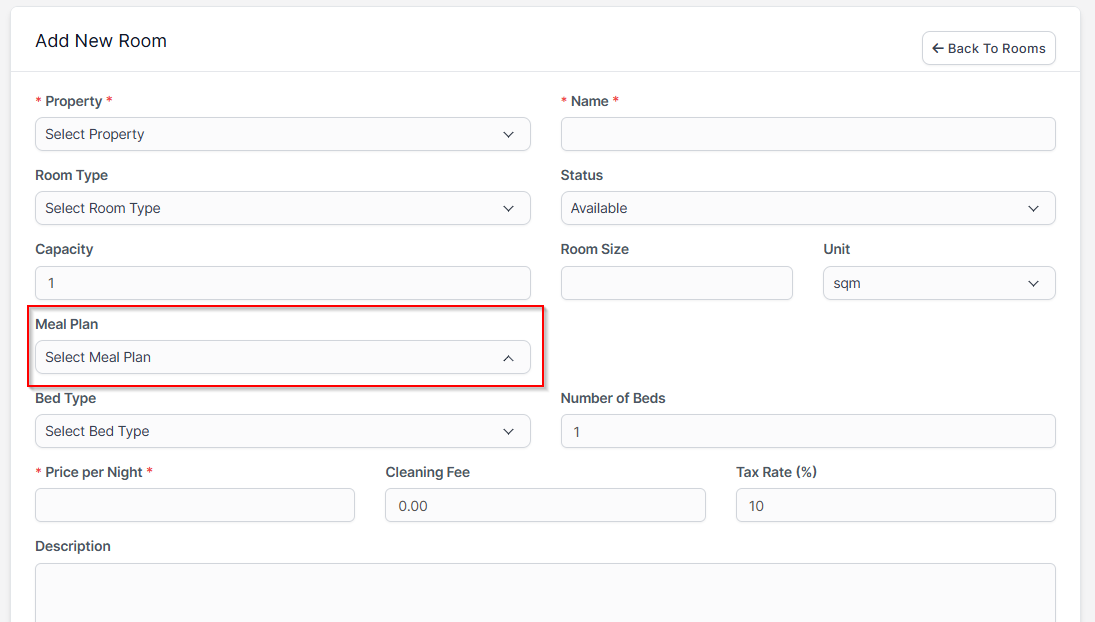
Task: Focus the Price per Night input
Action: pyautogui.click(x=194, y=505)
